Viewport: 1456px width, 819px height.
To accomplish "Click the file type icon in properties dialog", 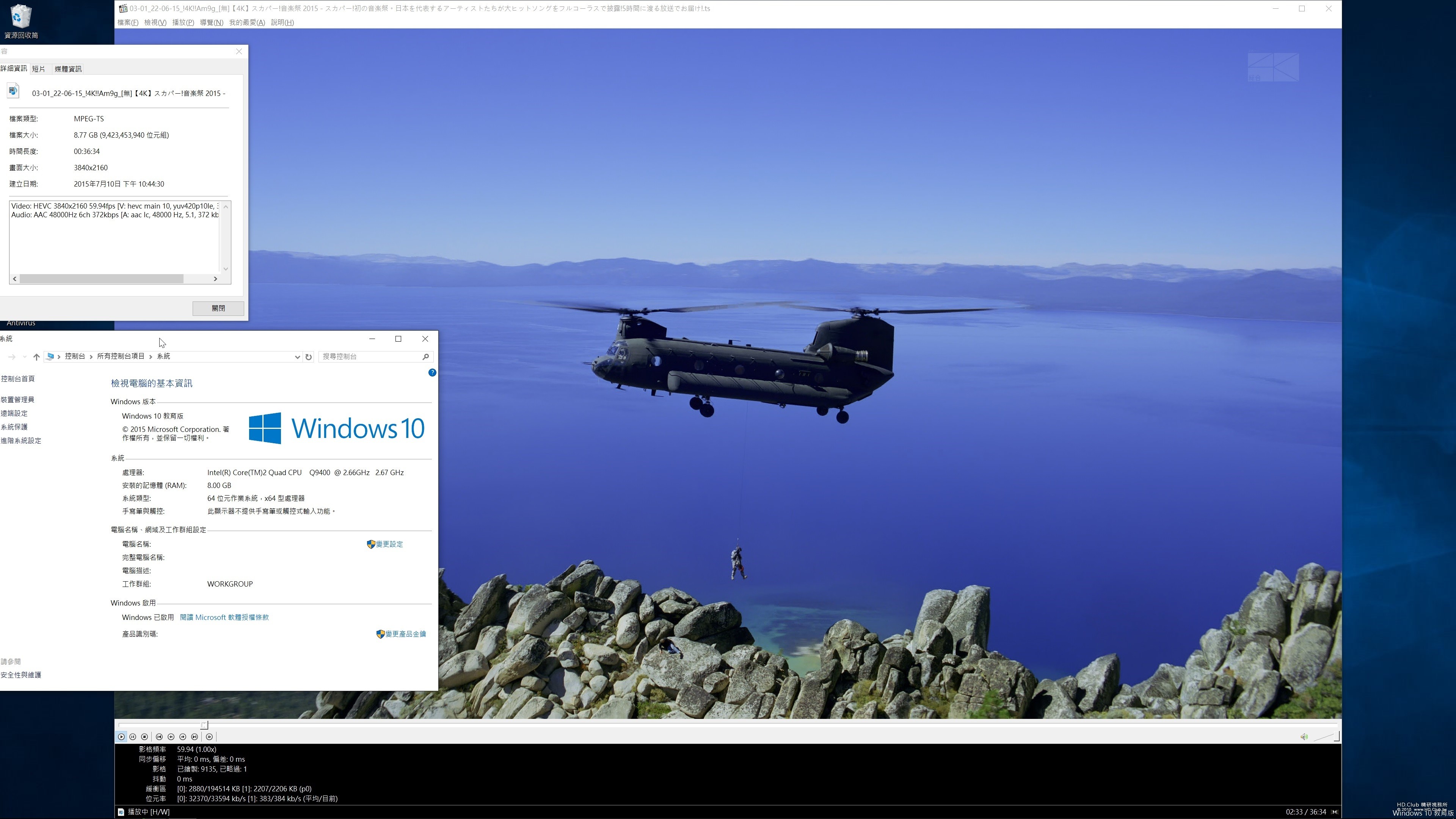I will coord(14,91).
